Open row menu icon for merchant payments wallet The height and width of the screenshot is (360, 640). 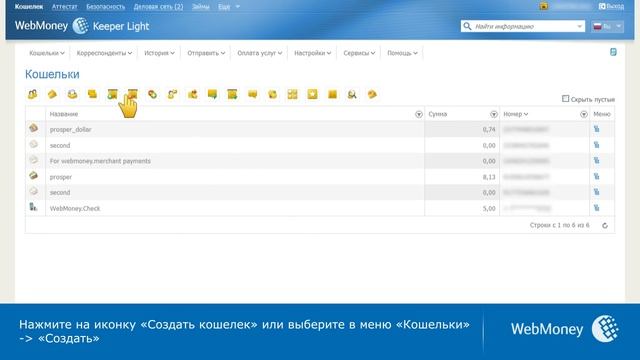pos(597,161)
